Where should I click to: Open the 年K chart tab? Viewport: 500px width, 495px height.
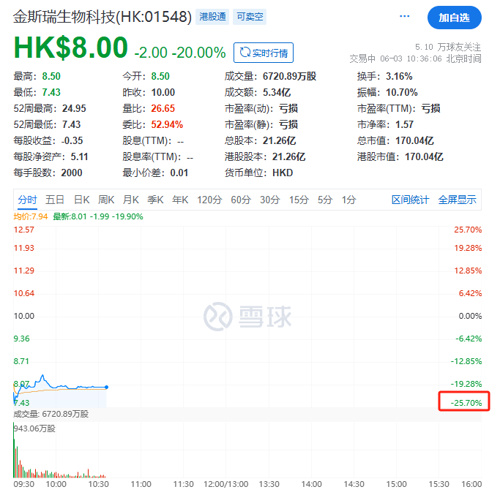coord(180,200)
